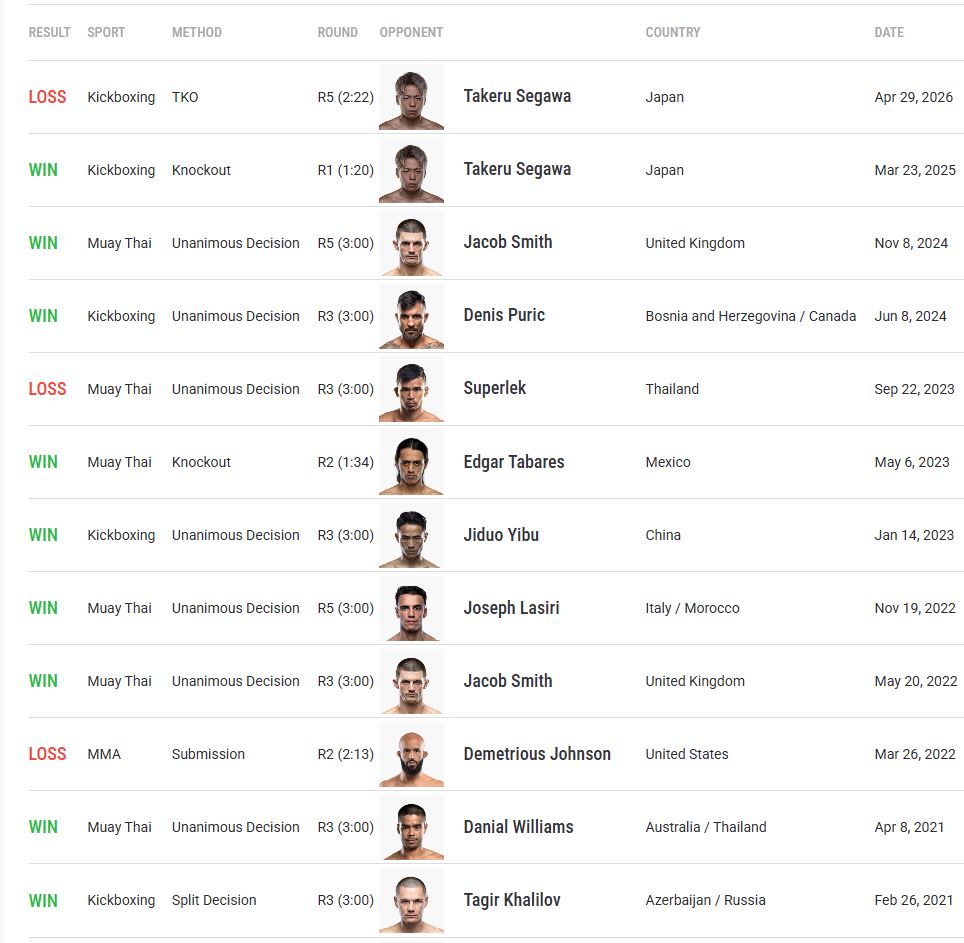Click Superlek's fighter photo
Screen dimensions: 964x943
411,389
